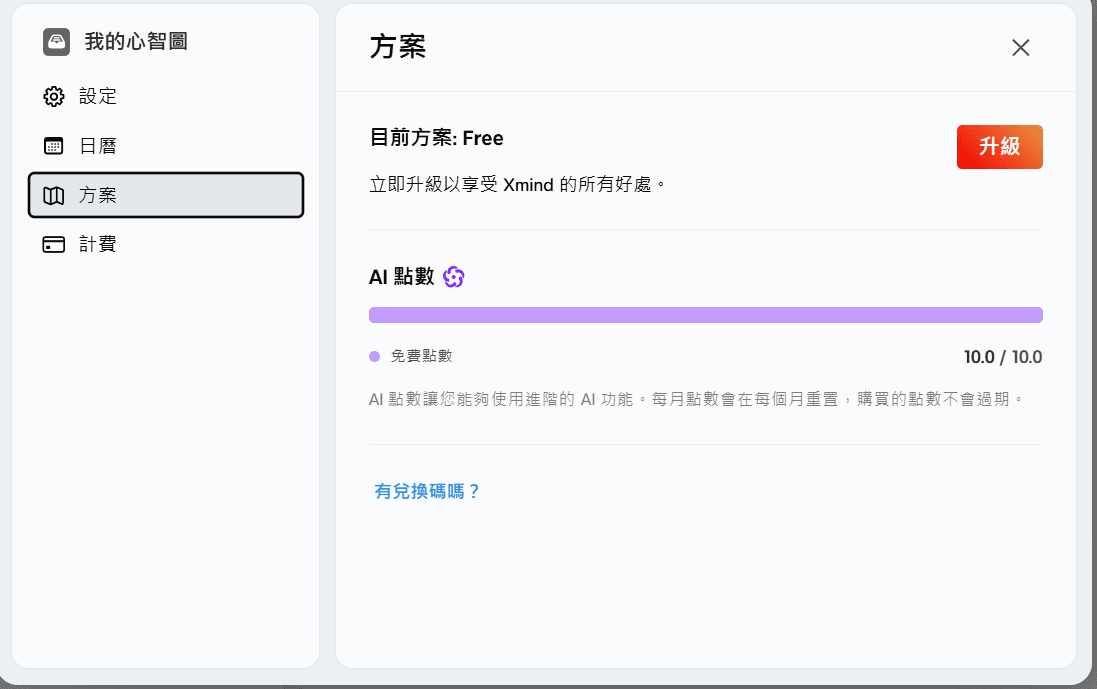Click the X icon to close 方案 panel
Viewport: 1097px width, 689px height.
pos(1020,47)
